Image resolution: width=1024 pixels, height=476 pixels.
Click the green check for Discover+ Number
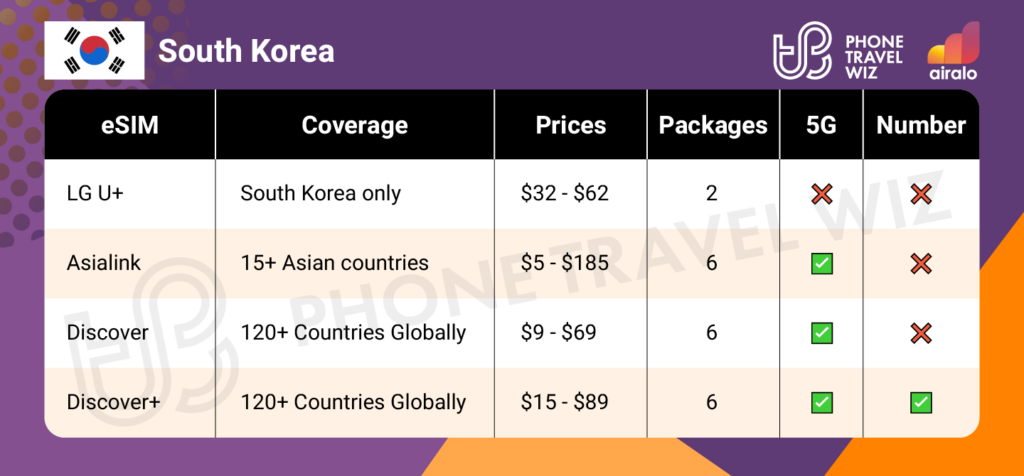(x=921, y=402)
